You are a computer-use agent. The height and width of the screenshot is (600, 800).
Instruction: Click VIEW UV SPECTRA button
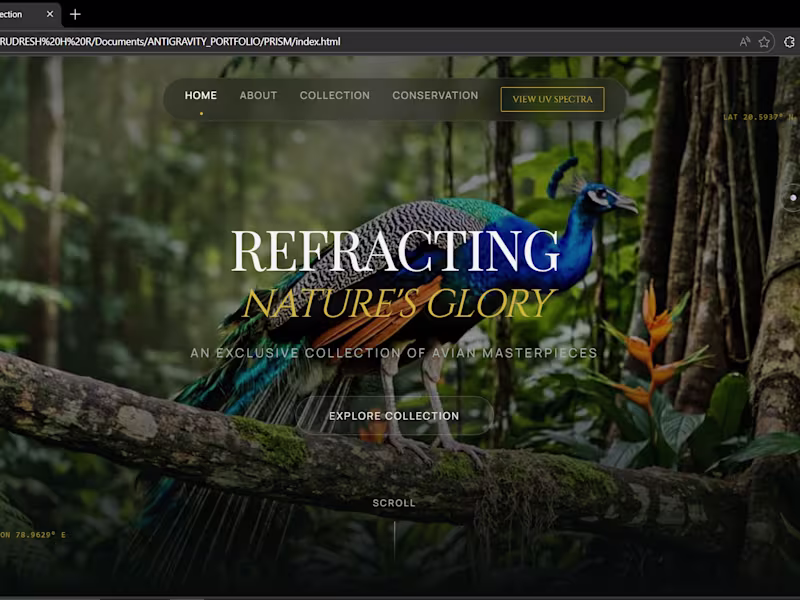click(553, 99)
